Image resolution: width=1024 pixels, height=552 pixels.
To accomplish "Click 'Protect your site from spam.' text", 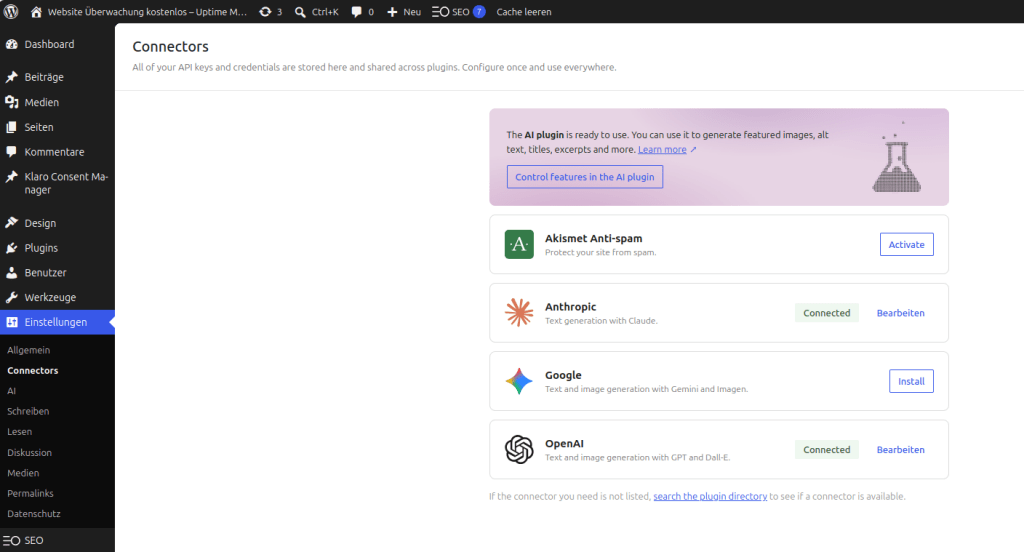I will pos(601,252).
